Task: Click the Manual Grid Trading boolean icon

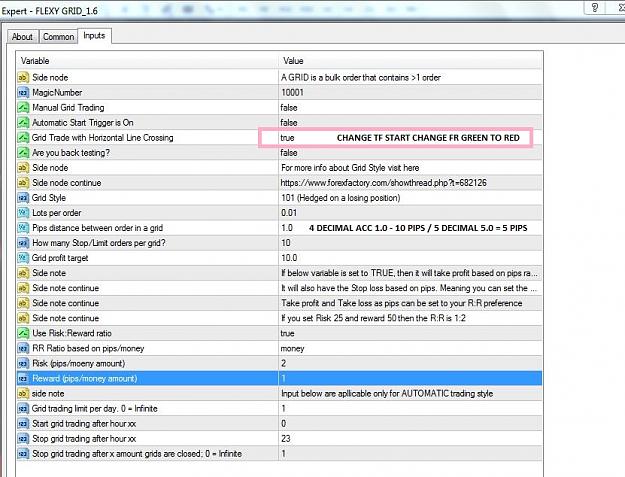Action: click(23, 108)
